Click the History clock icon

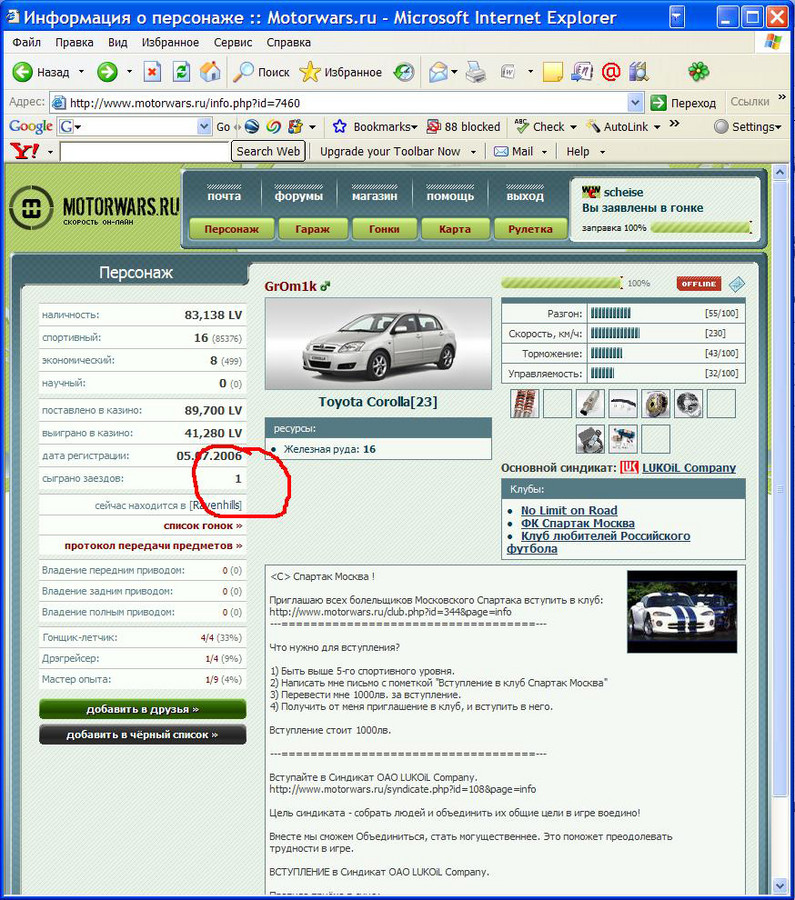point(404,72)
